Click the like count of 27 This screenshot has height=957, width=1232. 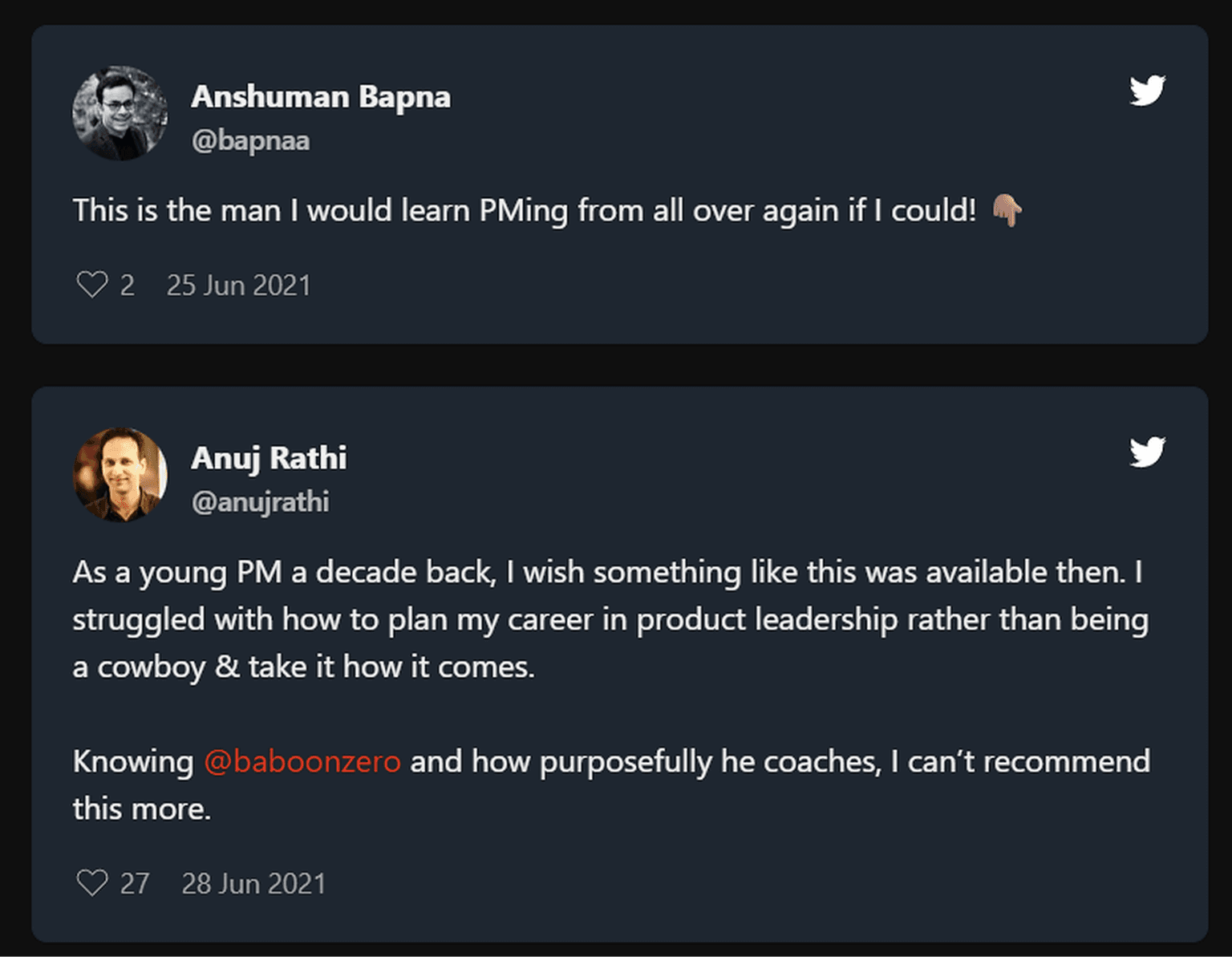tap(135, 884)
